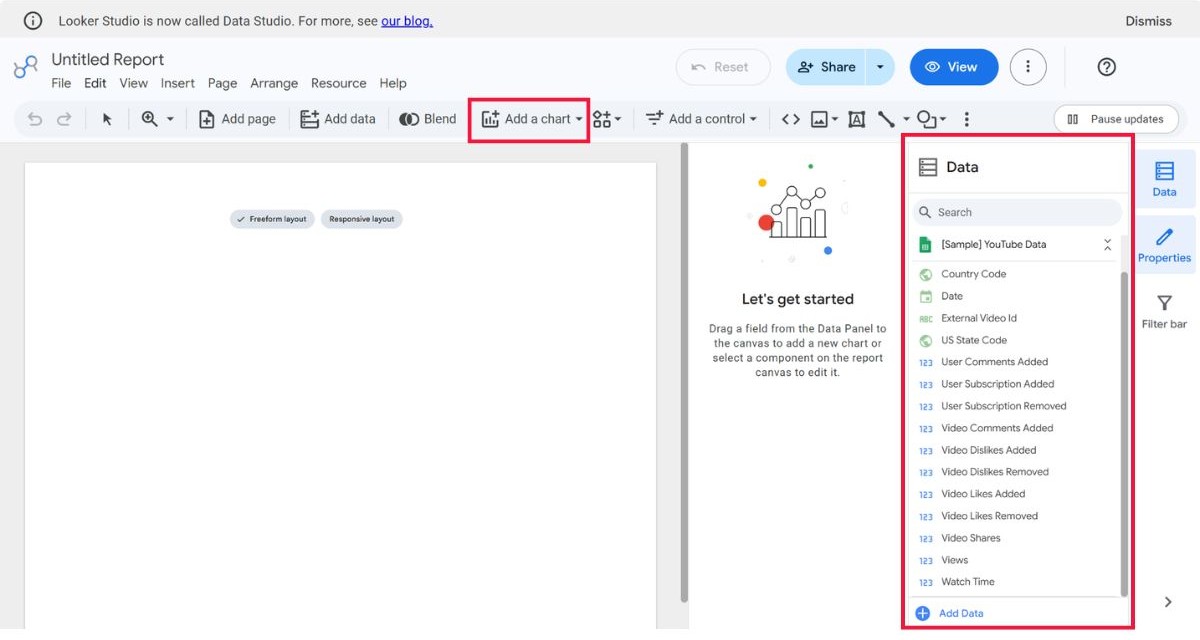Select the Freeform layout option

(x=272, y=219)
